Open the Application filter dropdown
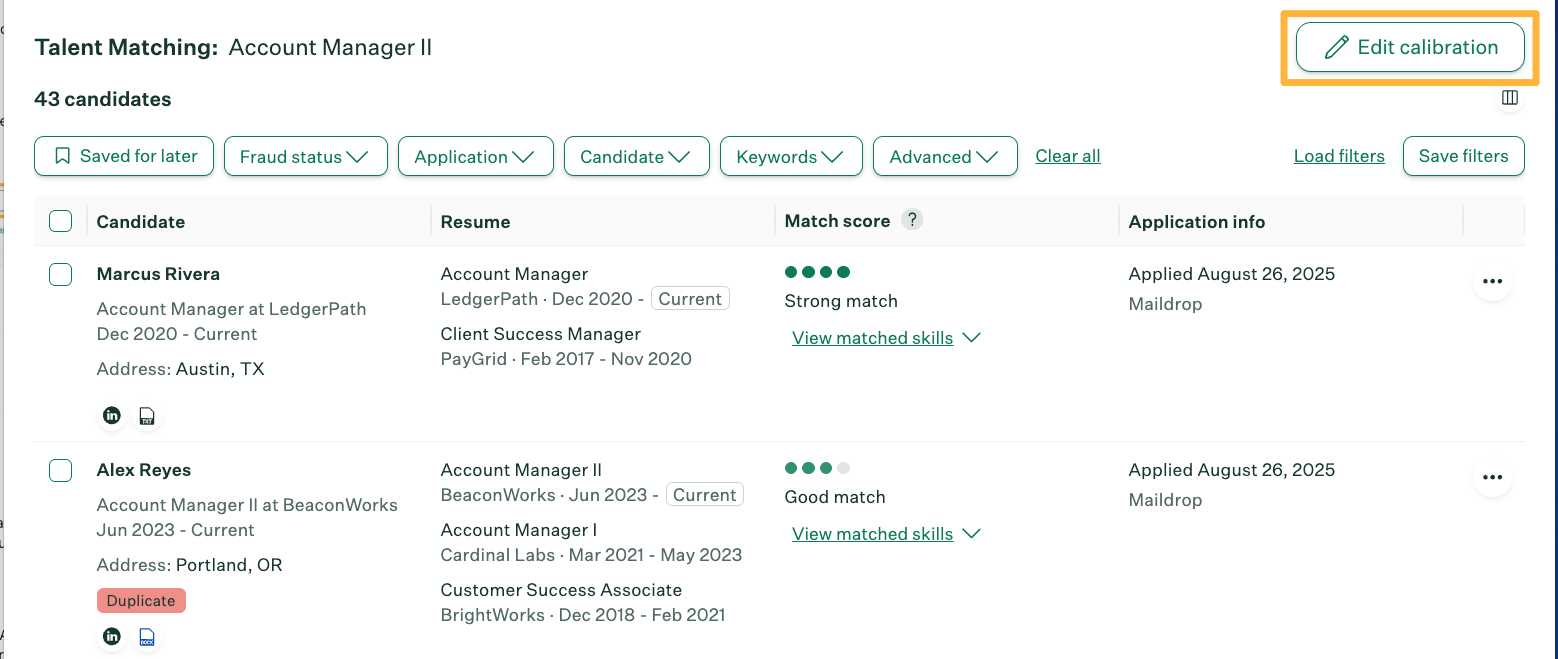 pyautogui.click(x=475, y=156)
